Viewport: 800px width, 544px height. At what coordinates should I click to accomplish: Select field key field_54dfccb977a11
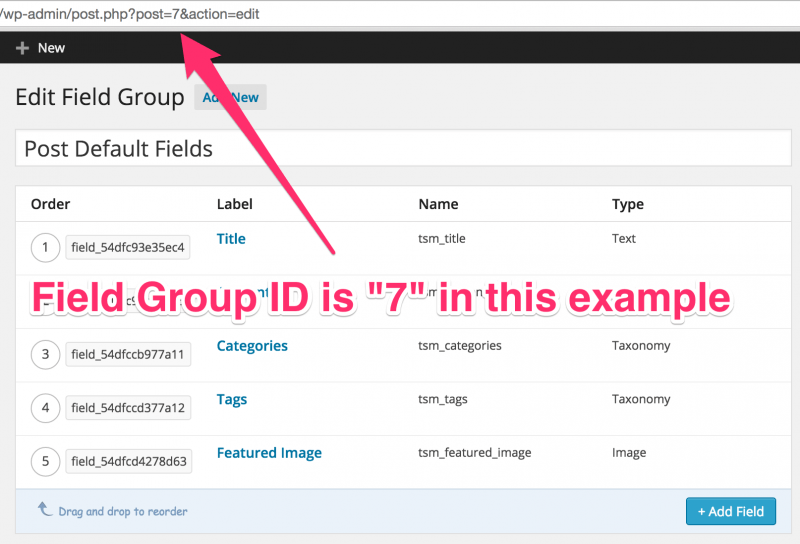click(127, 354)
